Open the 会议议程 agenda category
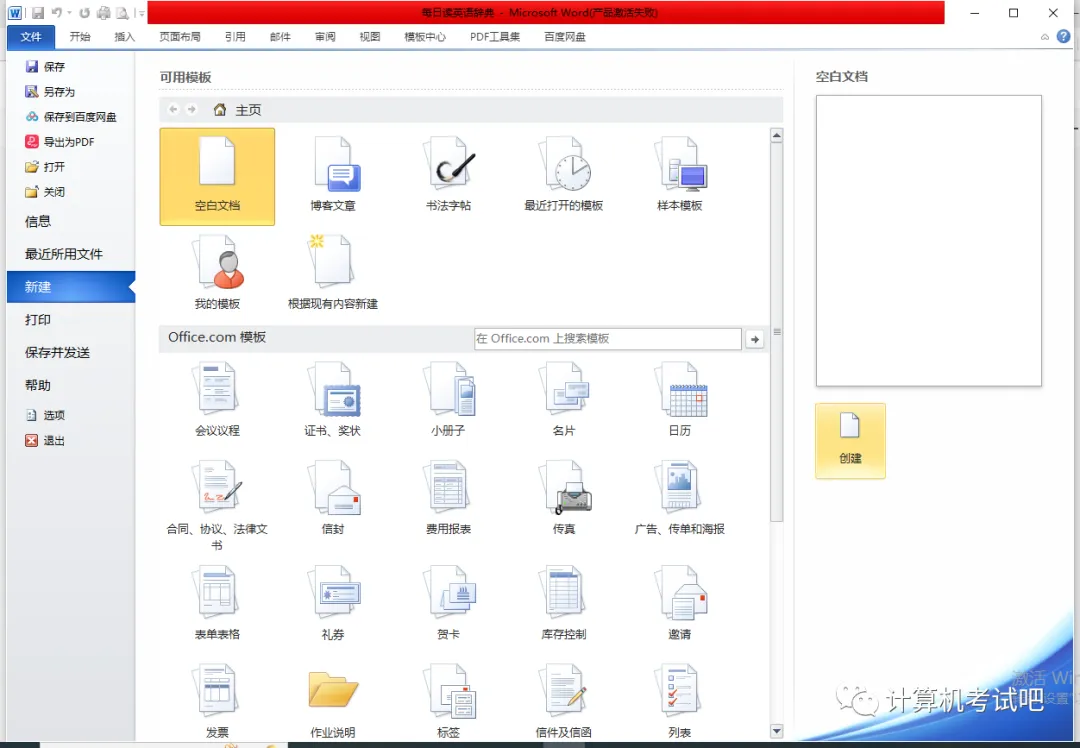1080x748 pixels. [x=217, y=399]
